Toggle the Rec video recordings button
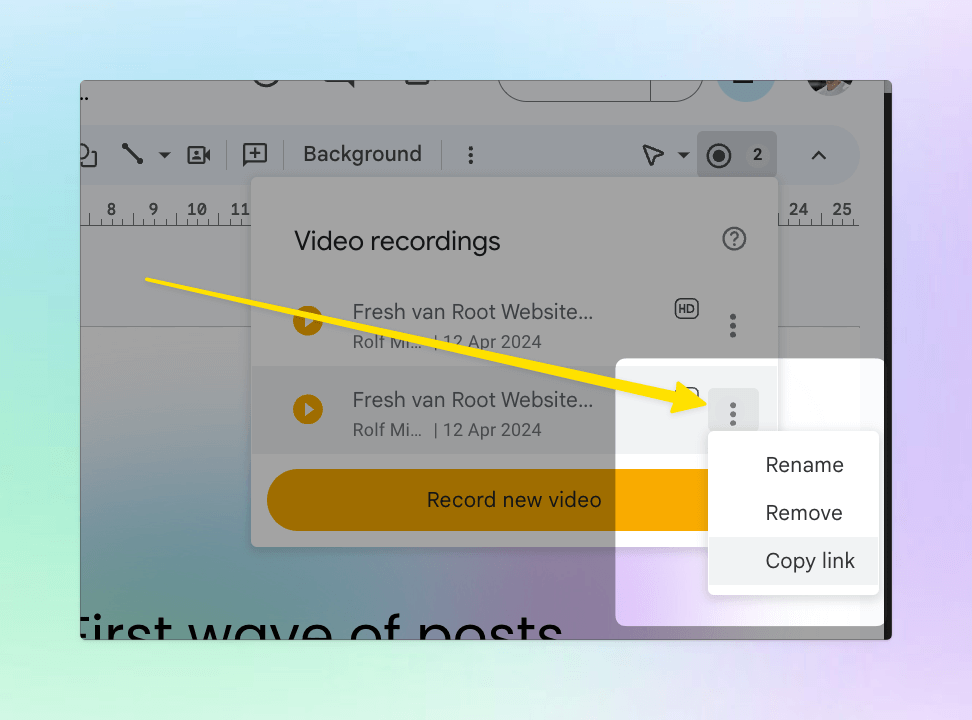972x720 pixels. click(x=736, y=155)
